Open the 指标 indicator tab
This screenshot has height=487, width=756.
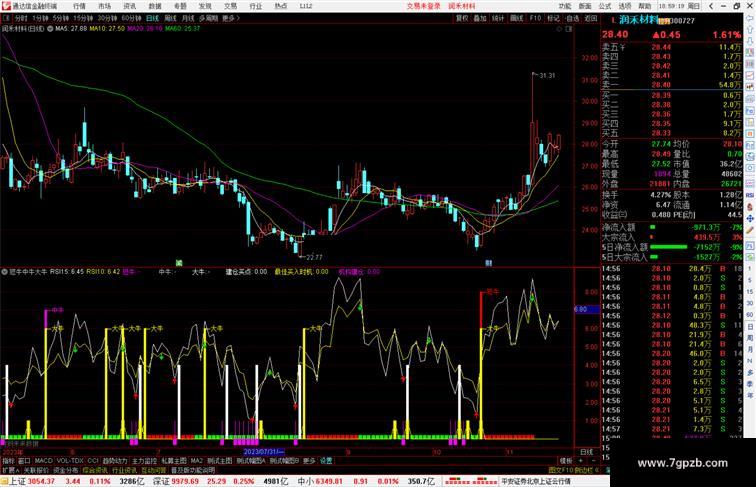coord(8,461)
